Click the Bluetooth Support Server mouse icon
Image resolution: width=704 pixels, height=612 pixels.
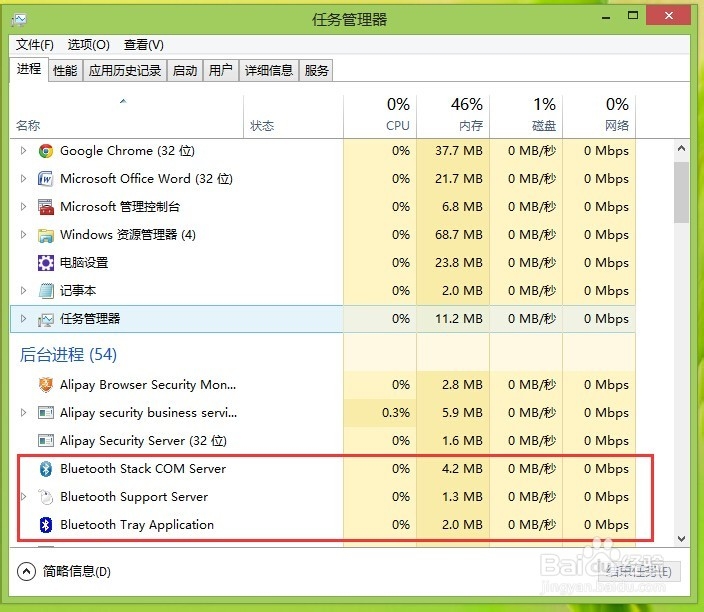click(46, 497)
